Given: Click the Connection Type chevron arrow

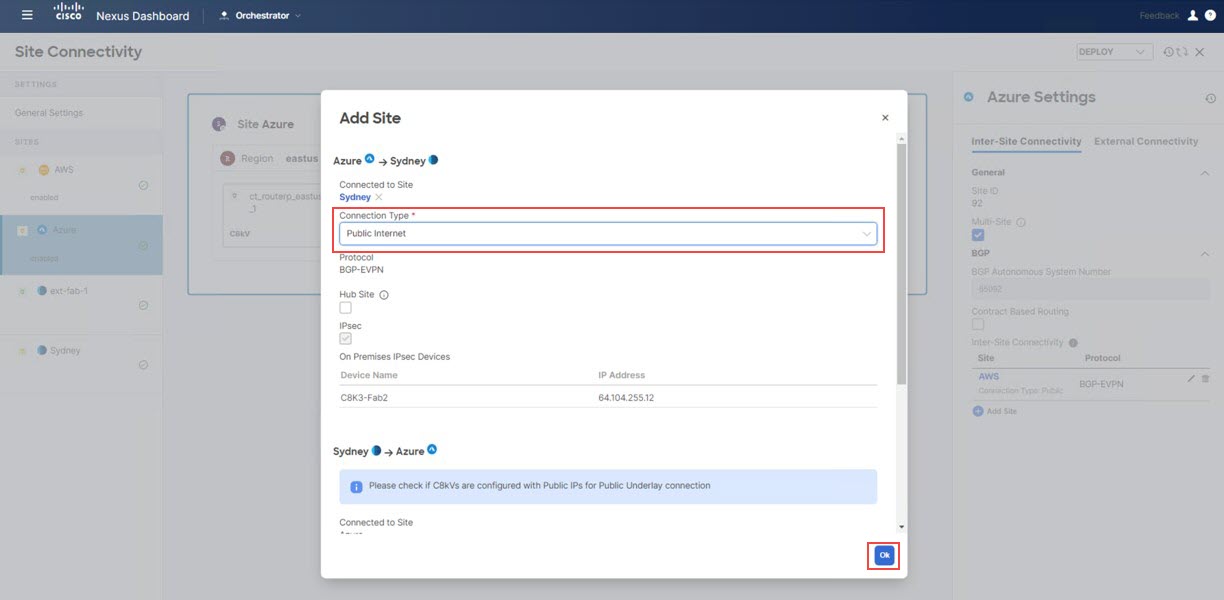Looking at the screenshot, I should [x=866, y=233].
